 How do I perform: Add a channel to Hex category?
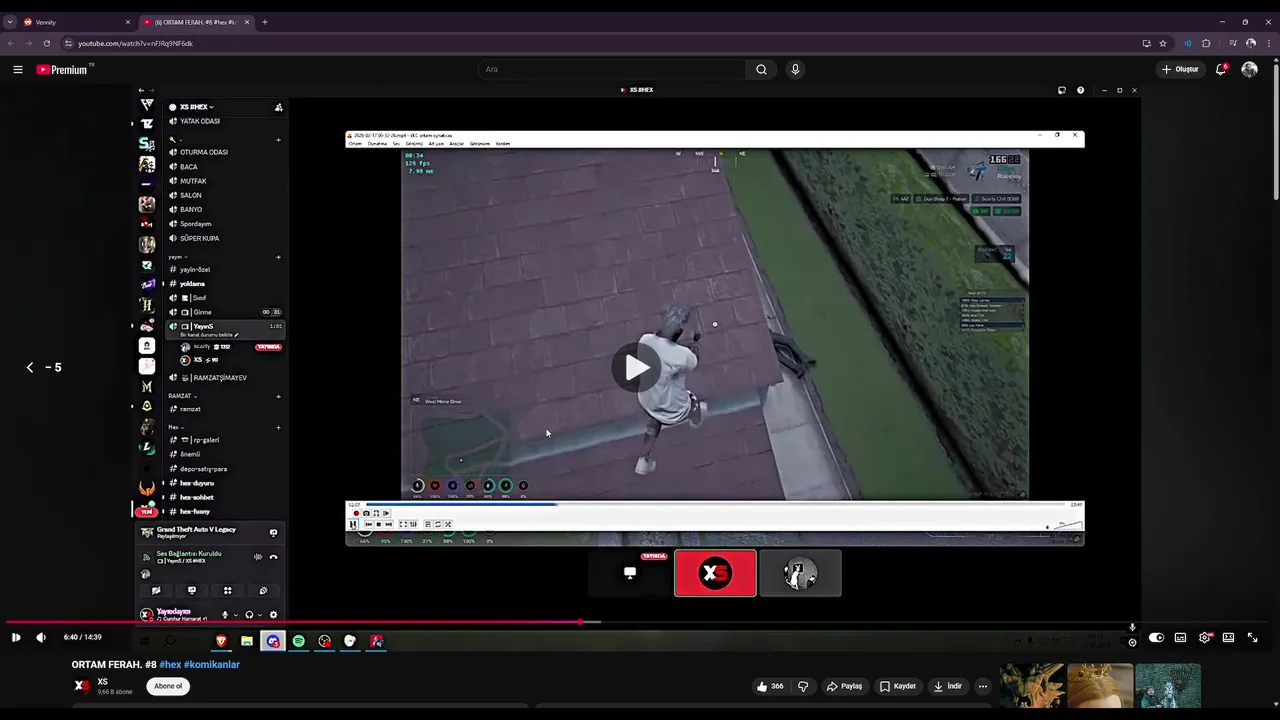click(279, 427)
